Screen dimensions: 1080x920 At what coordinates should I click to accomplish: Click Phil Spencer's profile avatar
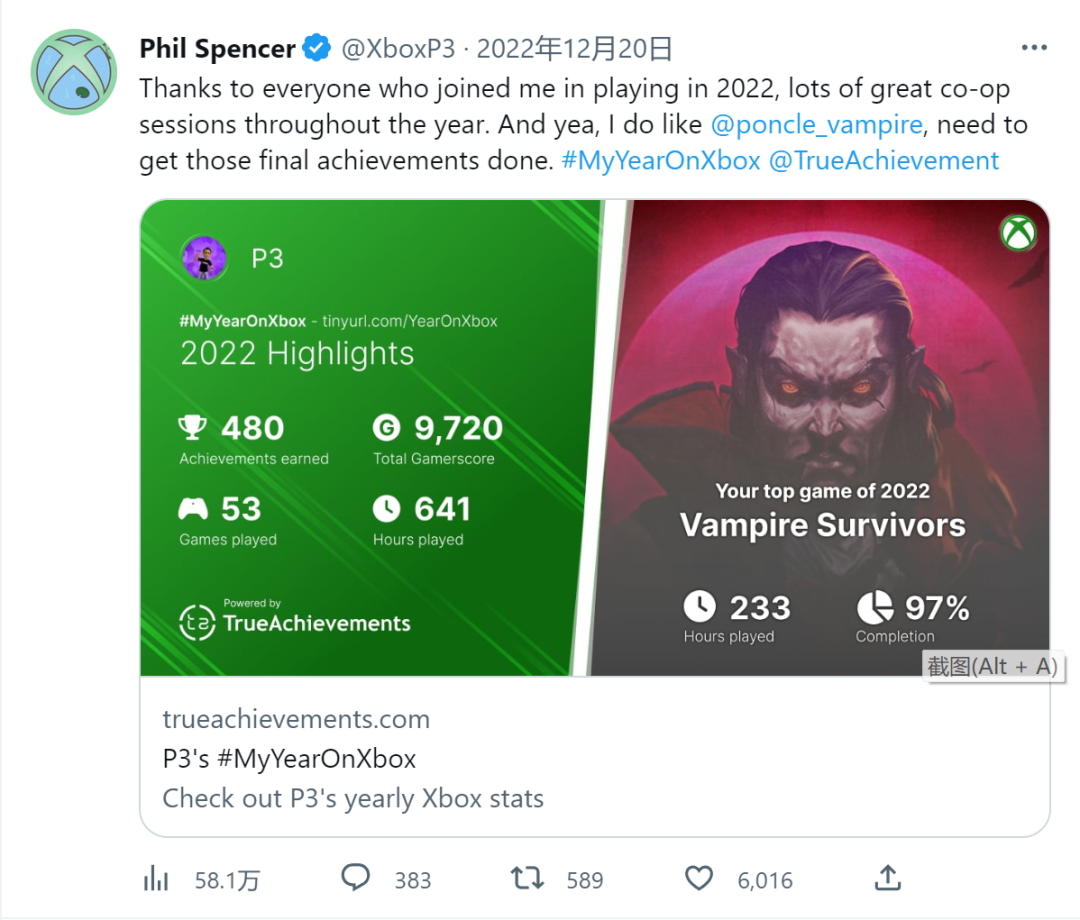75,72
